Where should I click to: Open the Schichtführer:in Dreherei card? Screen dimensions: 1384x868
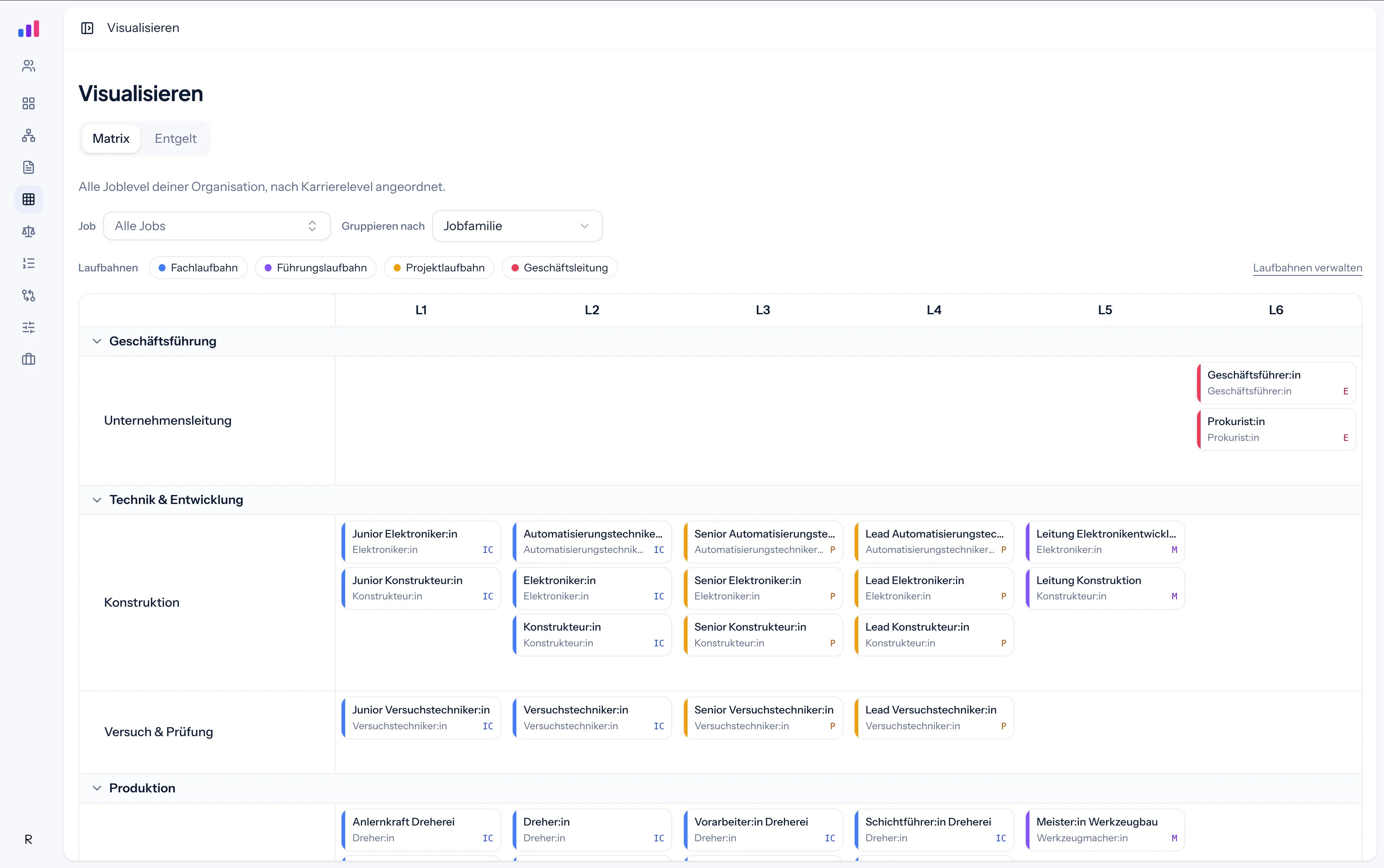coord(934,830)
